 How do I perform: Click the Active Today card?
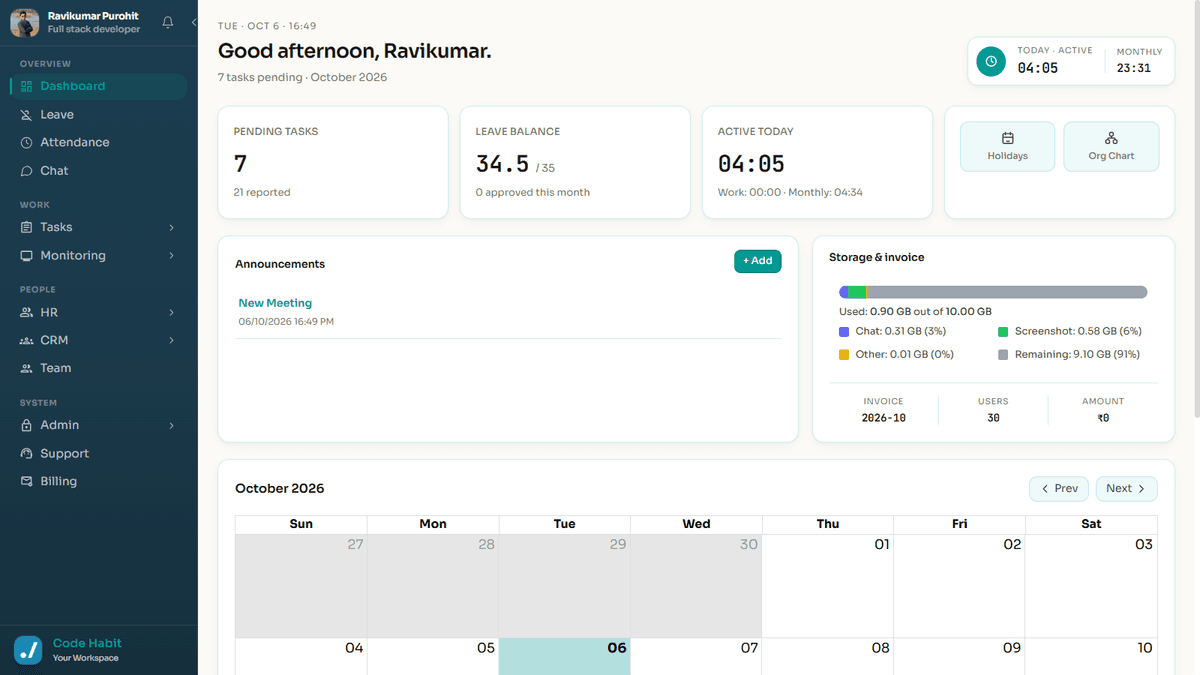pyautogui.click(x=817, y=162)
